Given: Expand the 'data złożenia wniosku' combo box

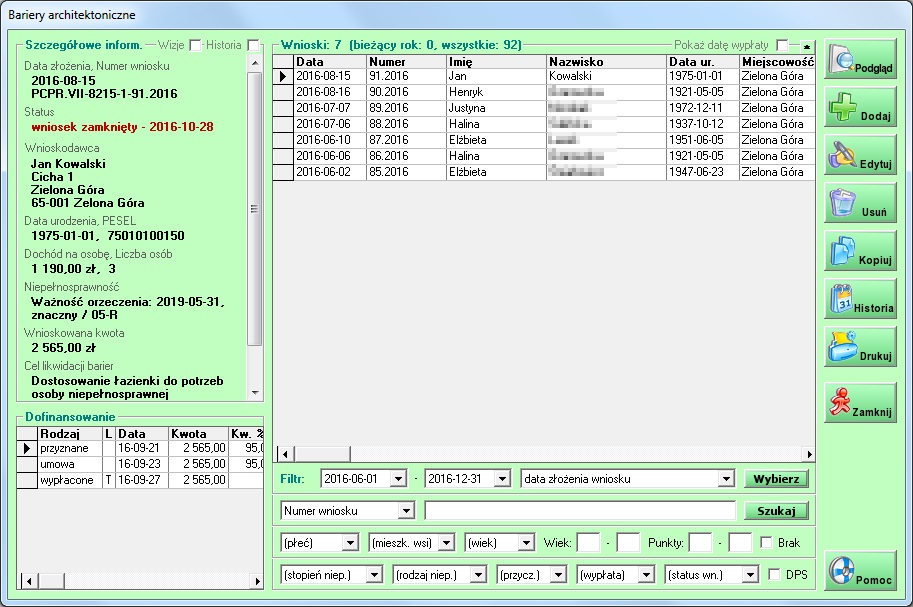Looking at the screenshot, I should pos(726,479).
